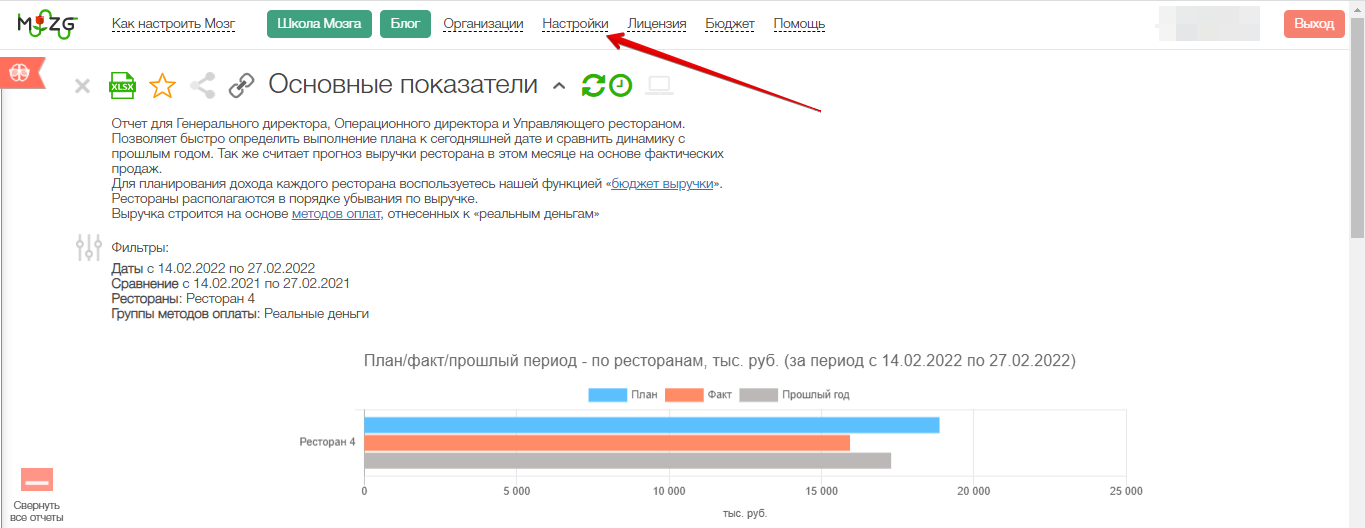Share the report via share icon
Viewport: 1365px width, 528px height.
[203, 86]
